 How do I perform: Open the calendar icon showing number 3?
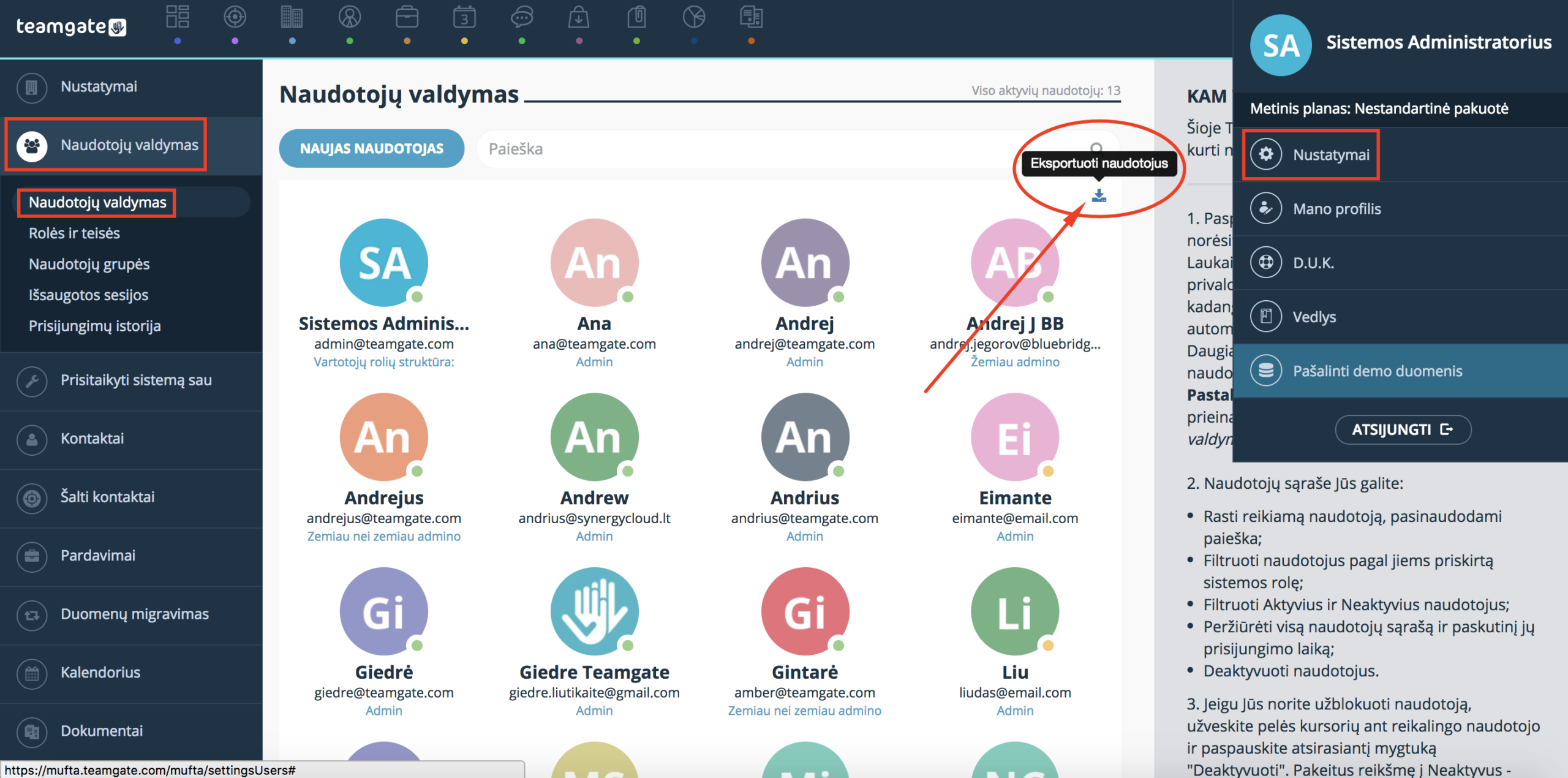(464, 17)
